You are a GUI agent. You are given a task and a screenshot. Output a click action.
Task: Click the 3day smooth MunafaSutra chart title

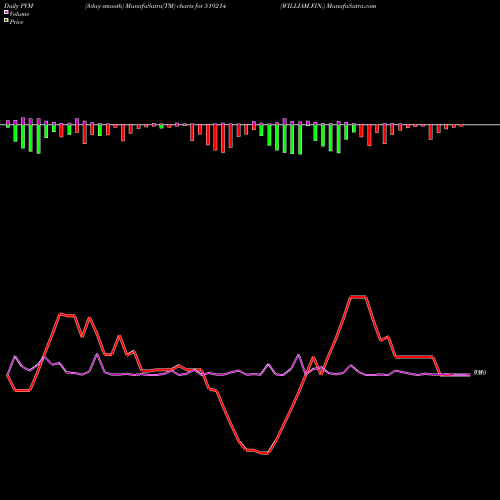pyautogui.click(x=156, y=6)
